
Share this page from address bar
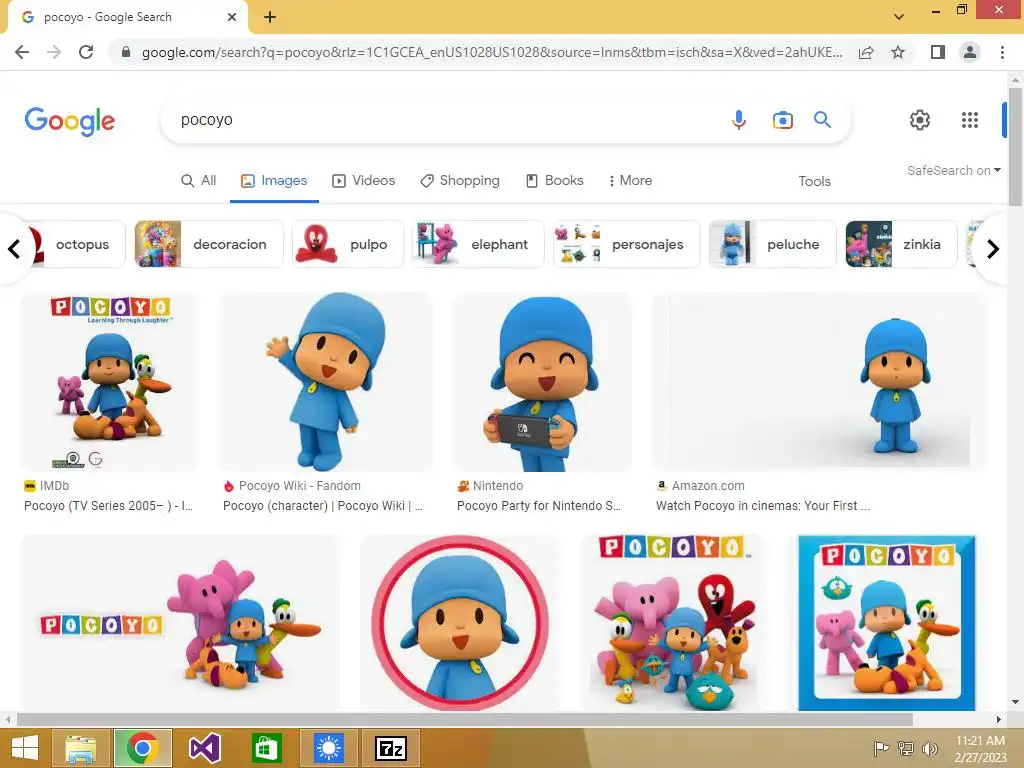click(866, 52)
